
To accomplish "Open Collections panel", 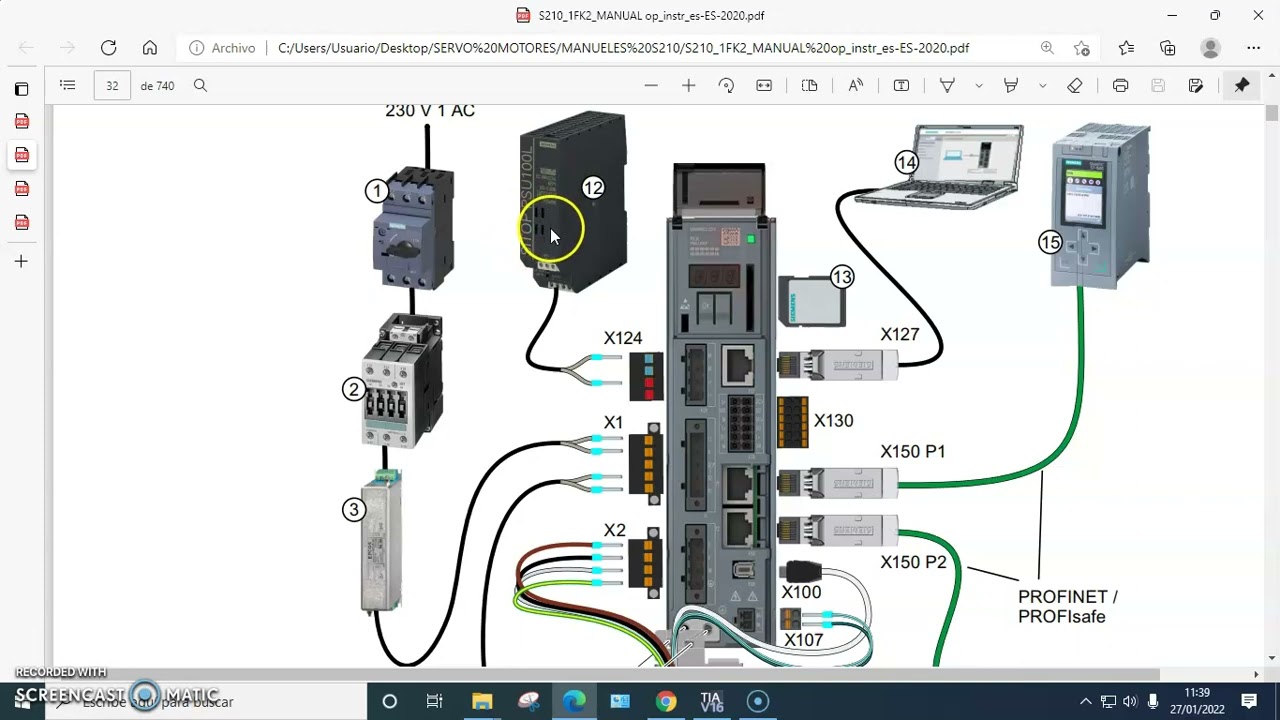I will click(x=1168, y=48).
